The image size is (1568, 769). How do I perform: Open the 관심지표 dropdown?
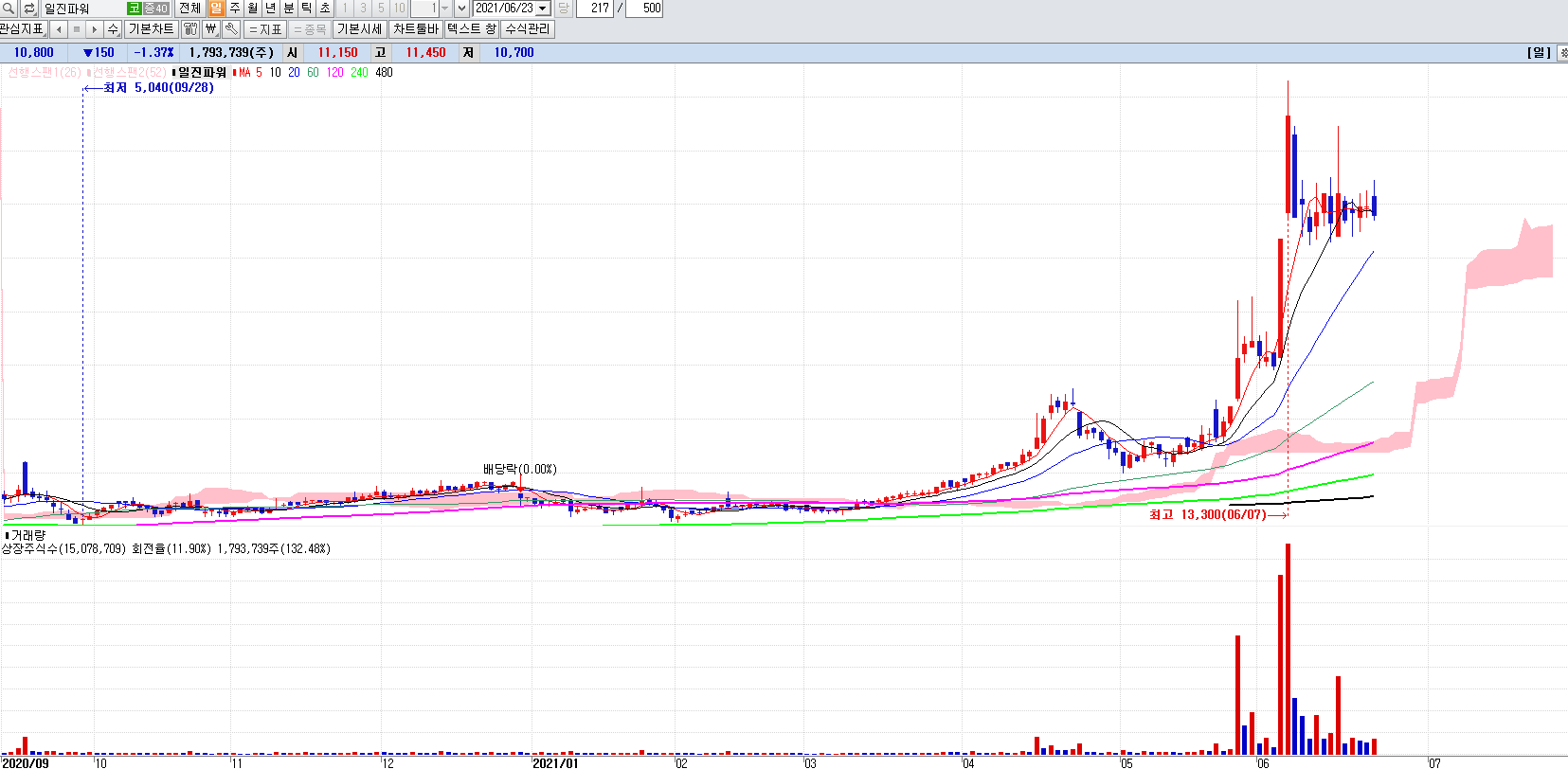pyautogui.click(x=24, y=29)
